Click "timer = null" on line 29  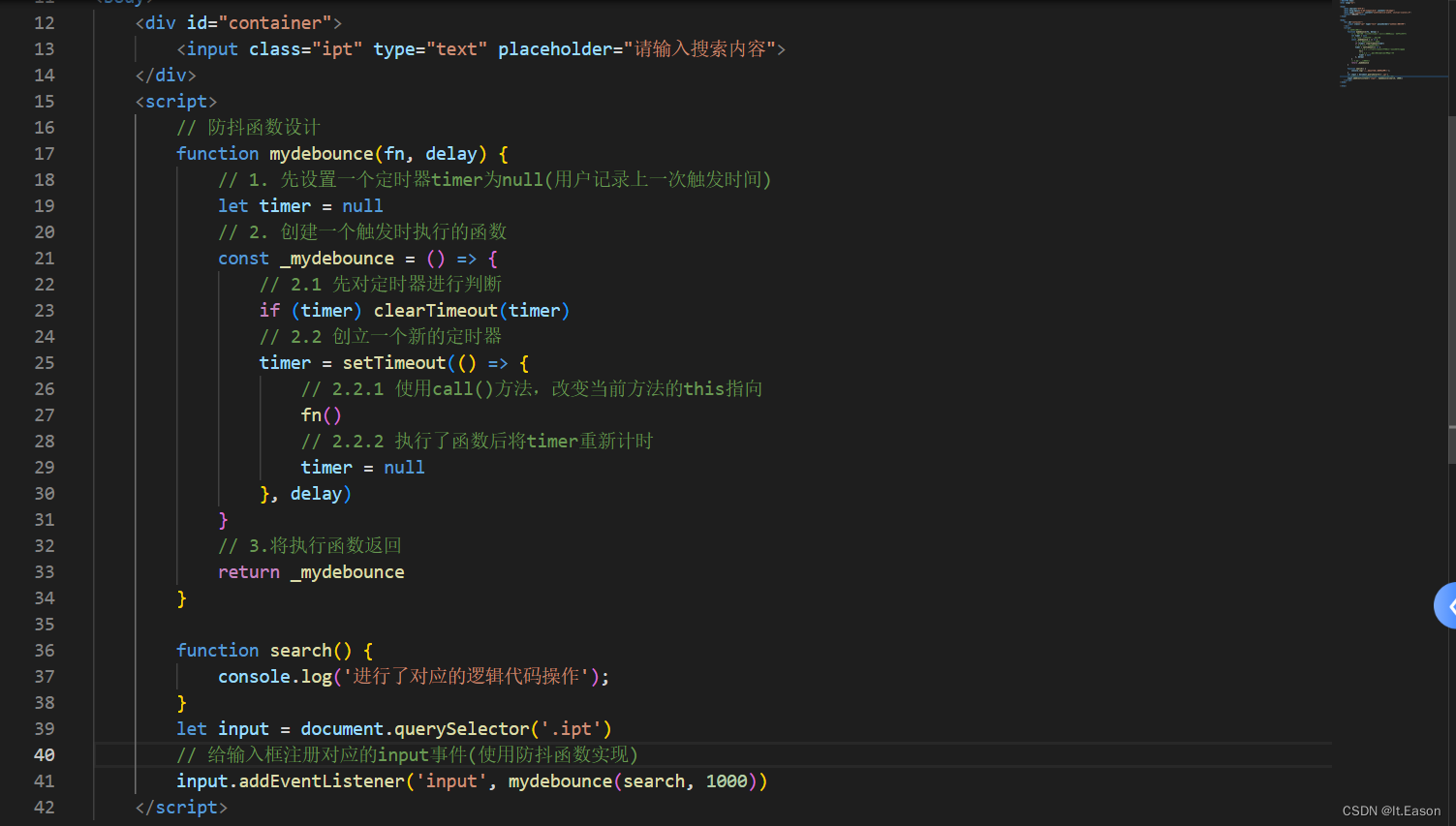click(363, 467)
